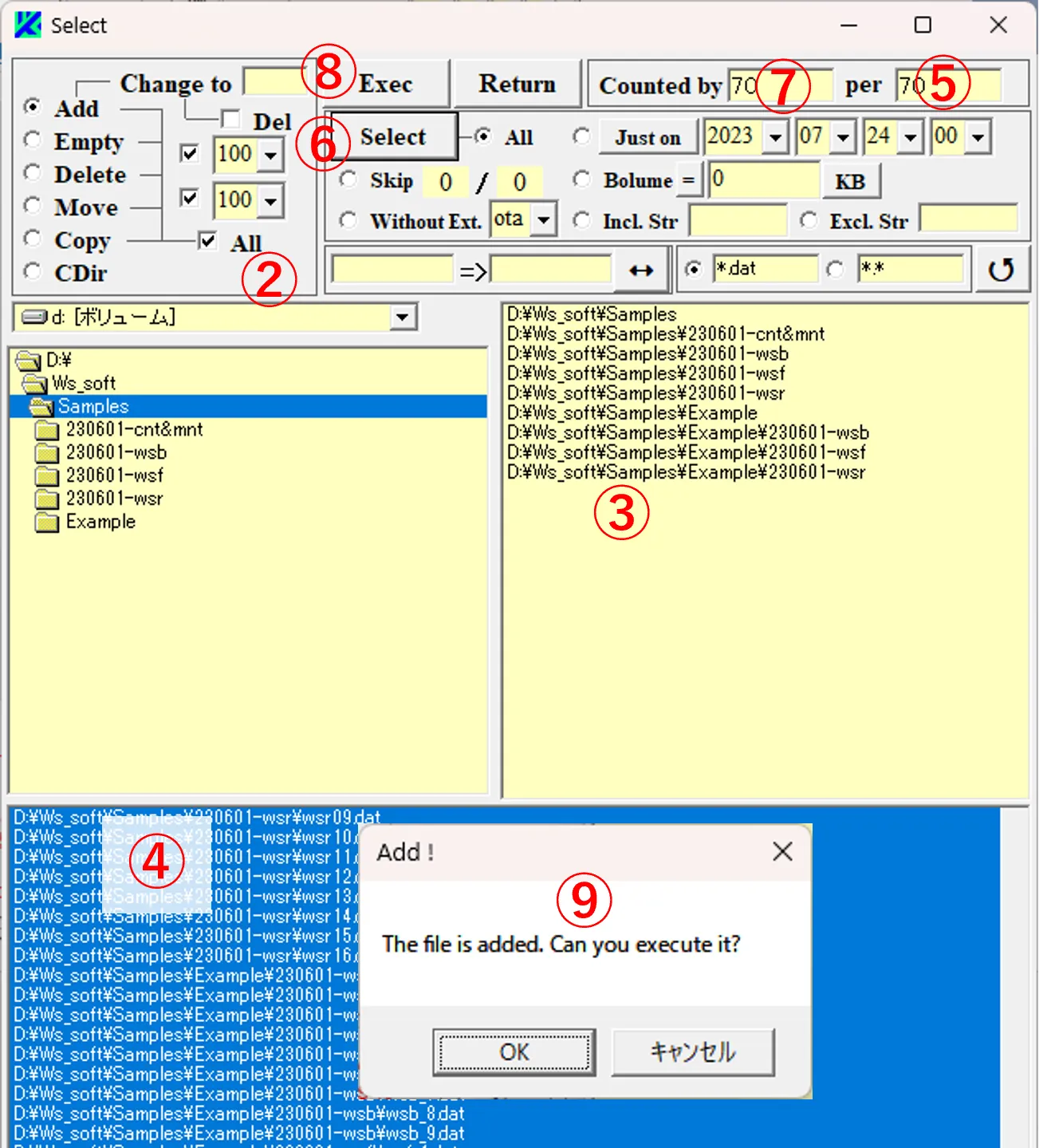Click the Exec button
Viewport: 1051px width, 1148px height.
[x=386, y=84]
